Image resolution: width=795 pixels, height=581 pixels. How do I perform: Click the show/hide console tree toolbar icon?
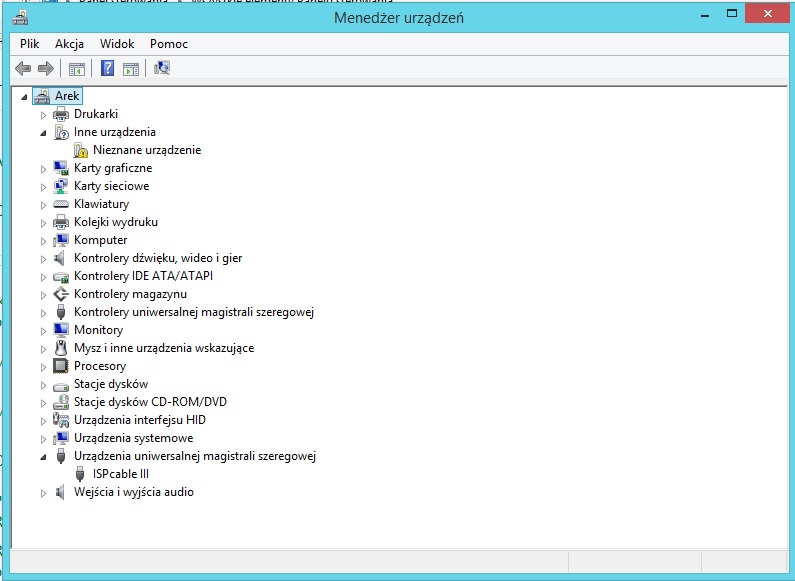pyautogui.click(x=77, y=68)
